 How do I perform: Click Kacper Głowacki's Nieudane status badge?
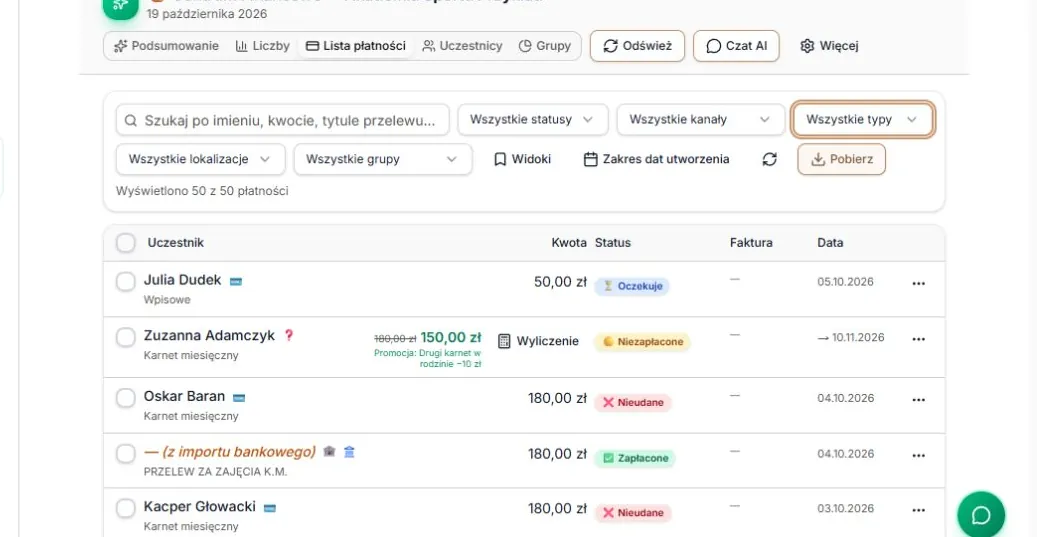coord(633,513)
